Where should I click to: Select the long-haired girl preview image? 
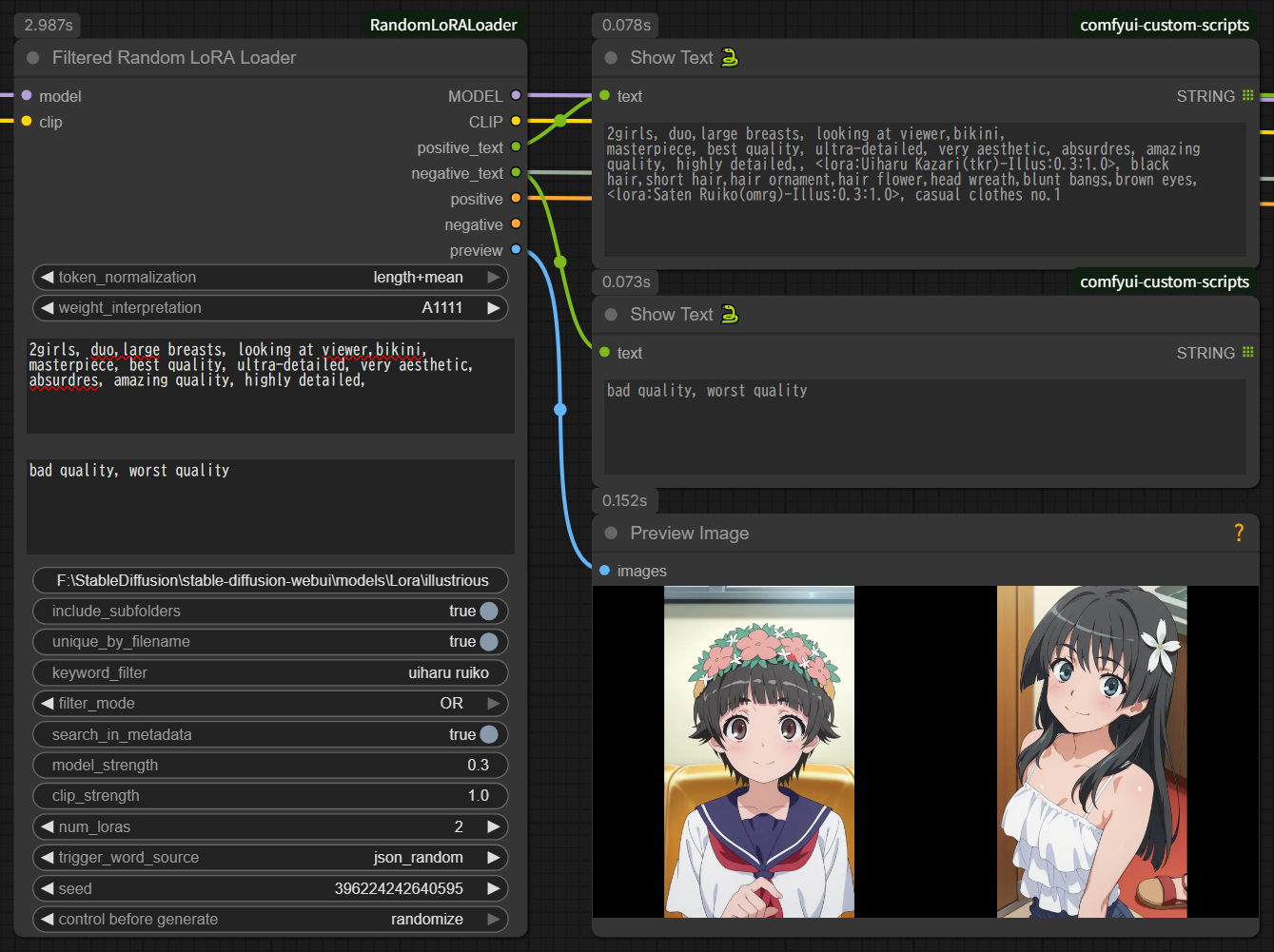(x=1092, y=751)
